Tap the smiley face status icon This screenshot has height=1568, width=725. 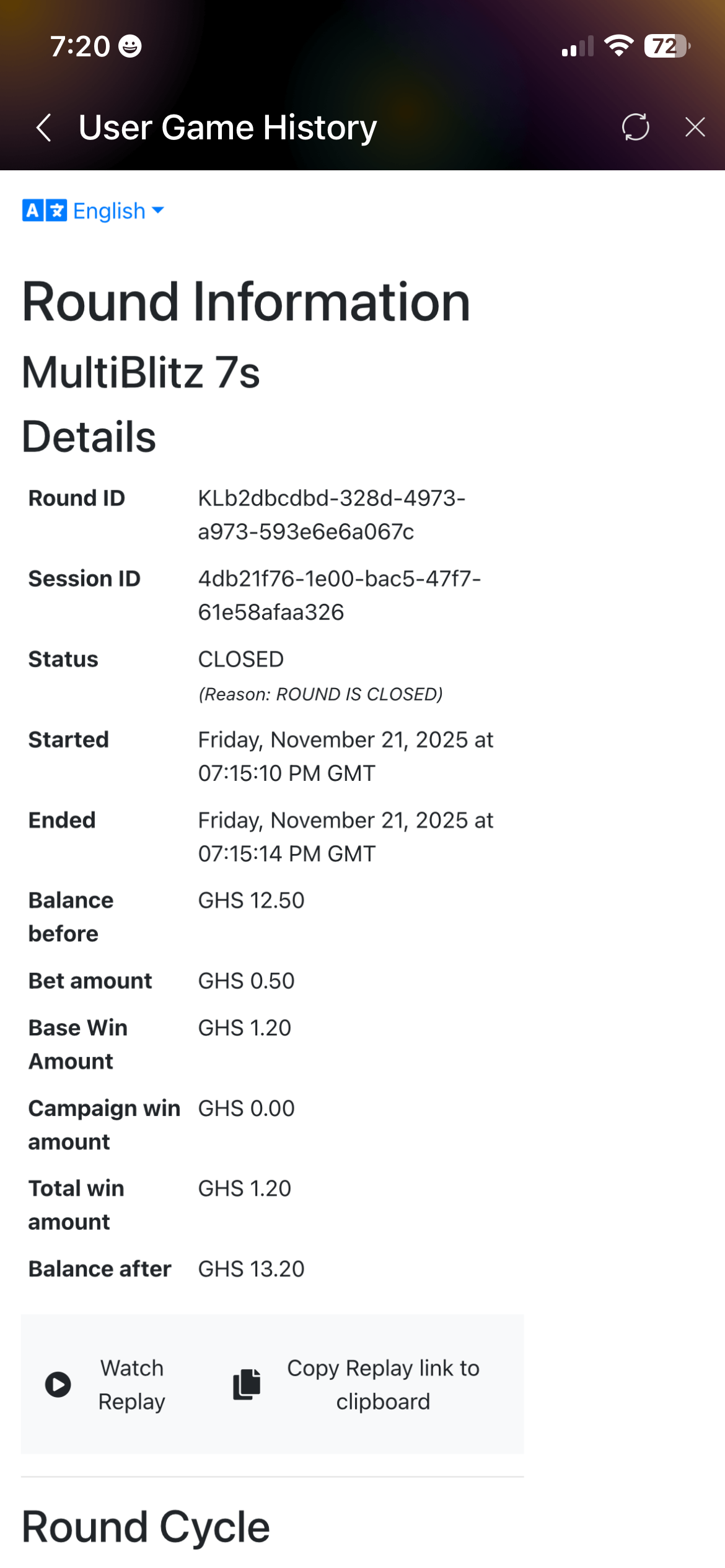(130, 46)
